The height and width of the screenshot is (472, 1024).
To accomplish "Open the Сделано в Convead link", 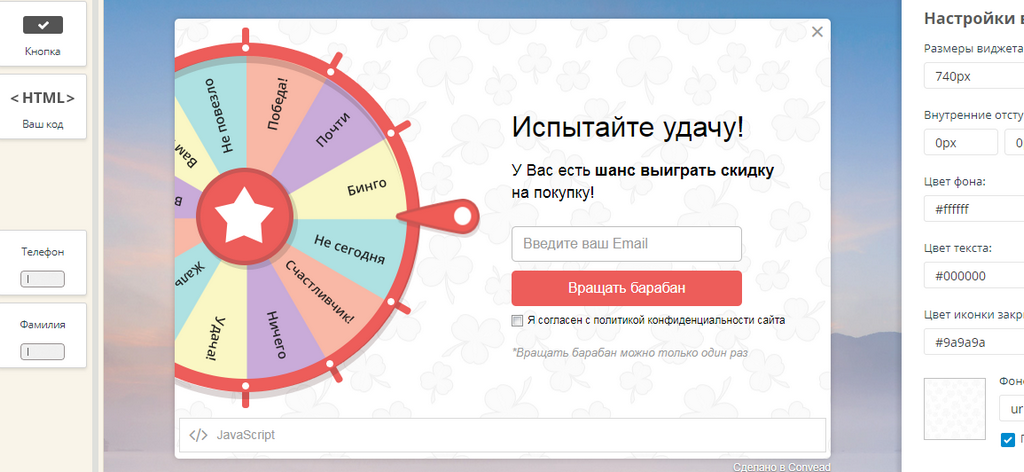I will (782, 467).
